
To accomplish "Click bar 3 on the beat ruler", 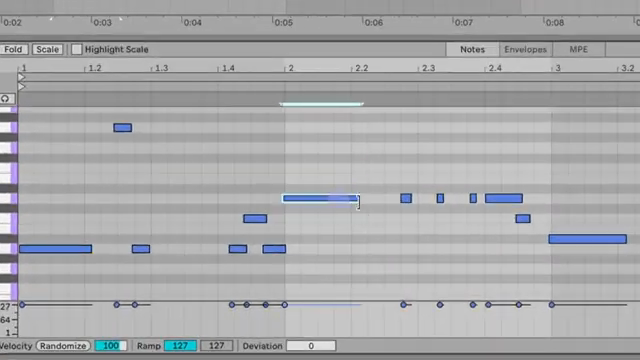I will coord(558,68).
